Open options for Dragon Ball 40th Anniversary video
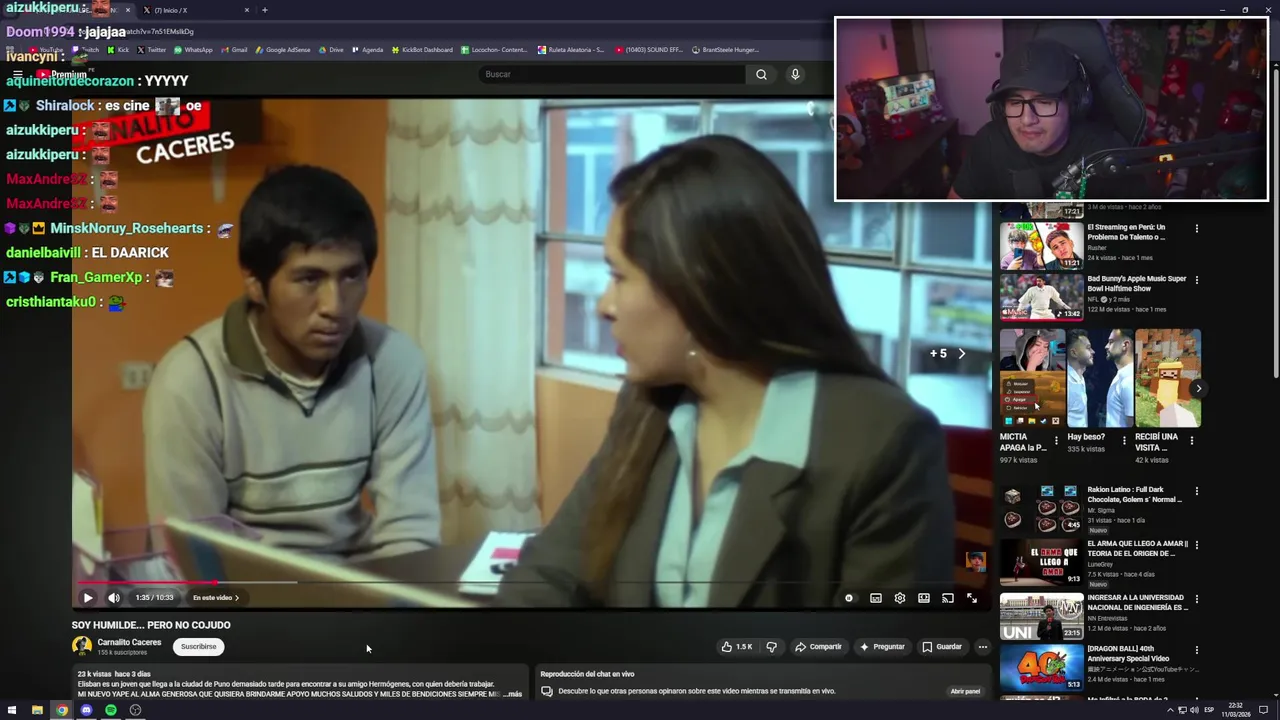The height and width of the screenshot is (720, 1280). [x=1196, y=651]
